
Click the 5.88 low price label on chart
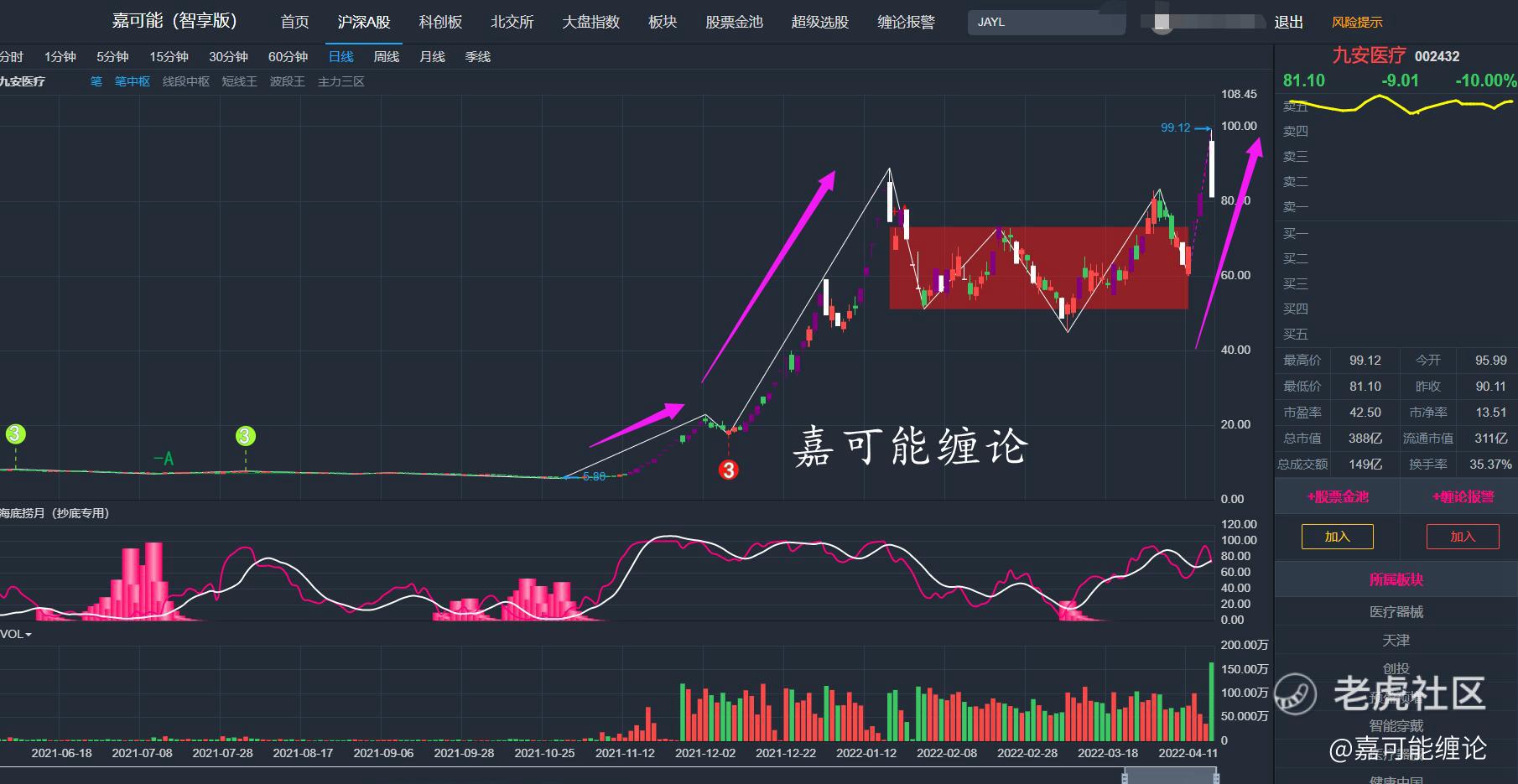click(x=594, y=476)
